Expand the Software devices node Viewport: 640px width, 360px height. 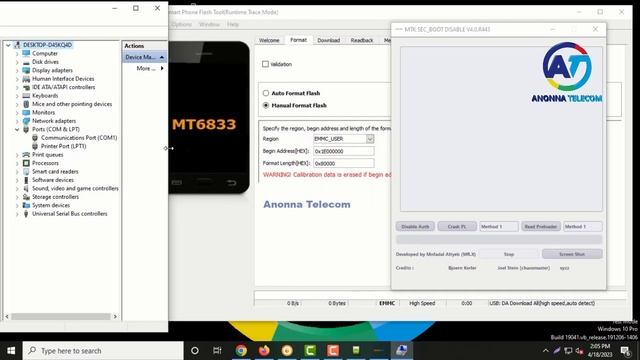17,180
